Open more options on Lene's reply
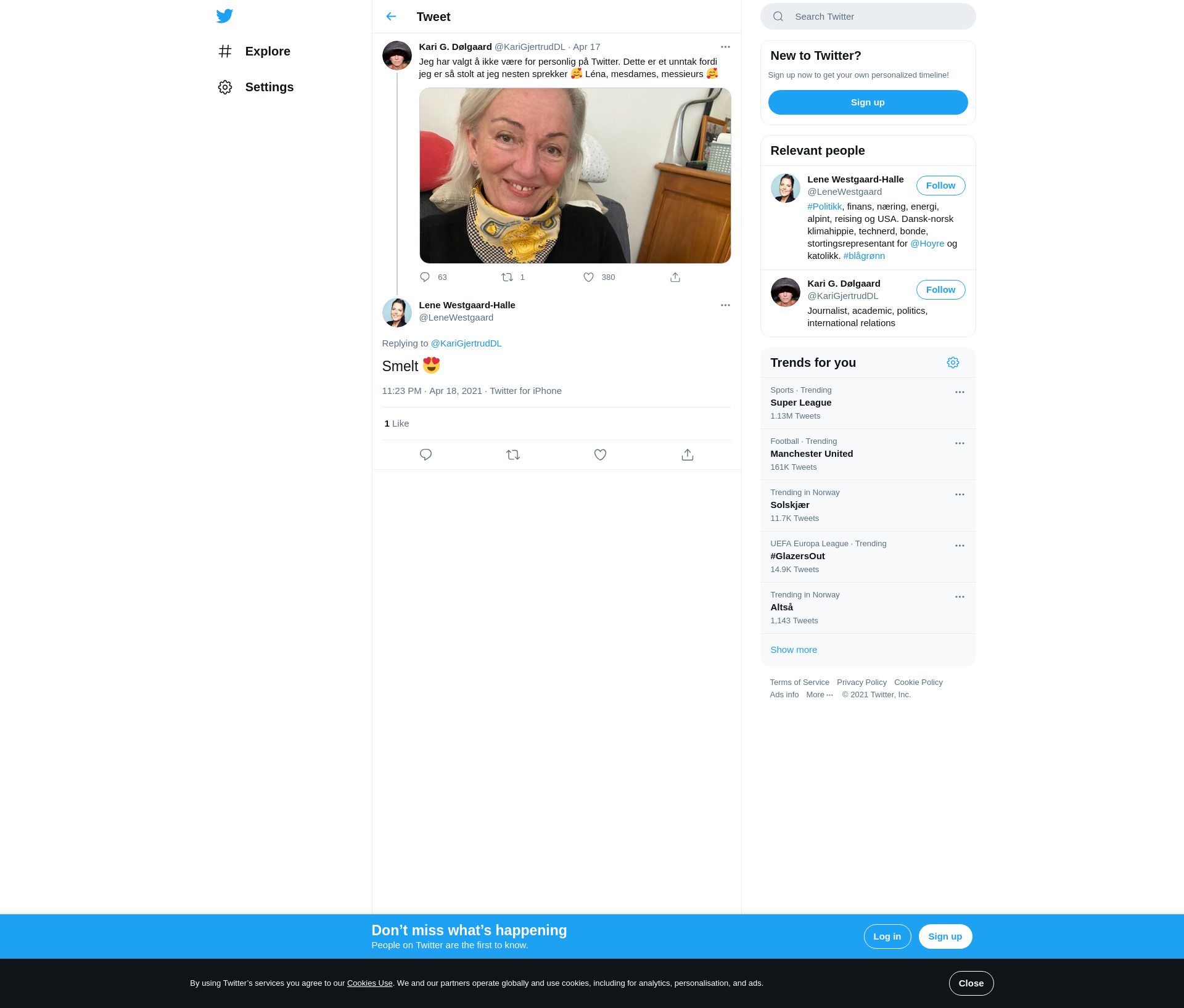The height and width of the screenshot is (1008, 1184). [725, 305]
